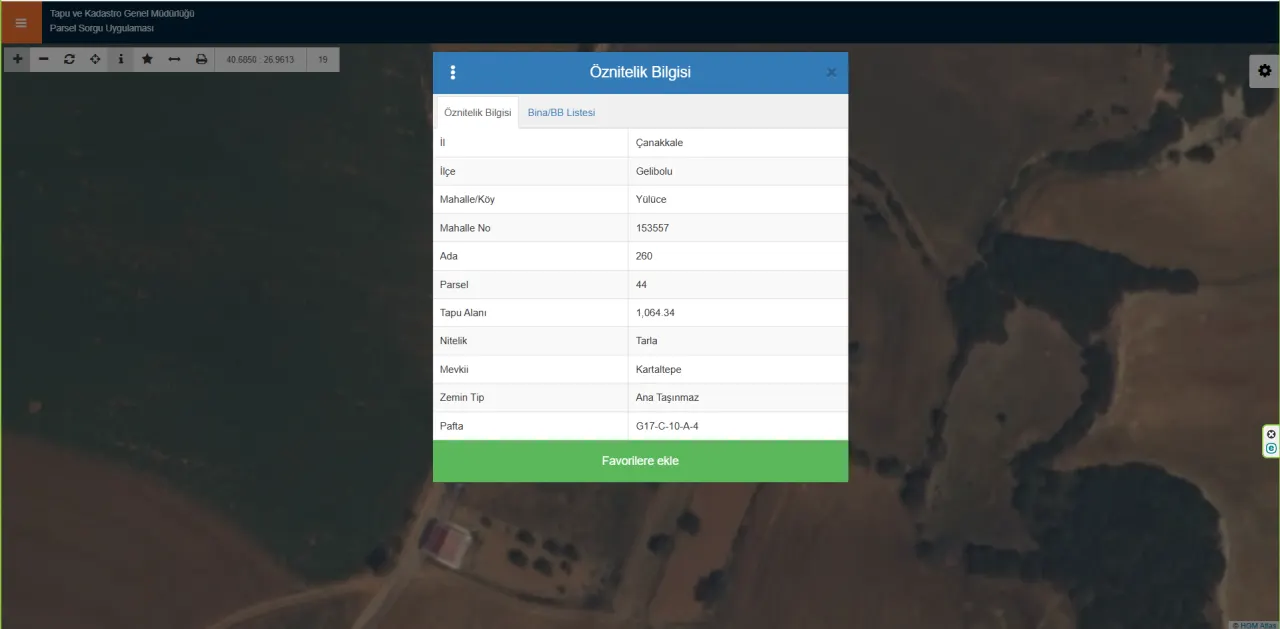
Task: Click the Favorilere ekle button
Action: click(x=640, y=461)
